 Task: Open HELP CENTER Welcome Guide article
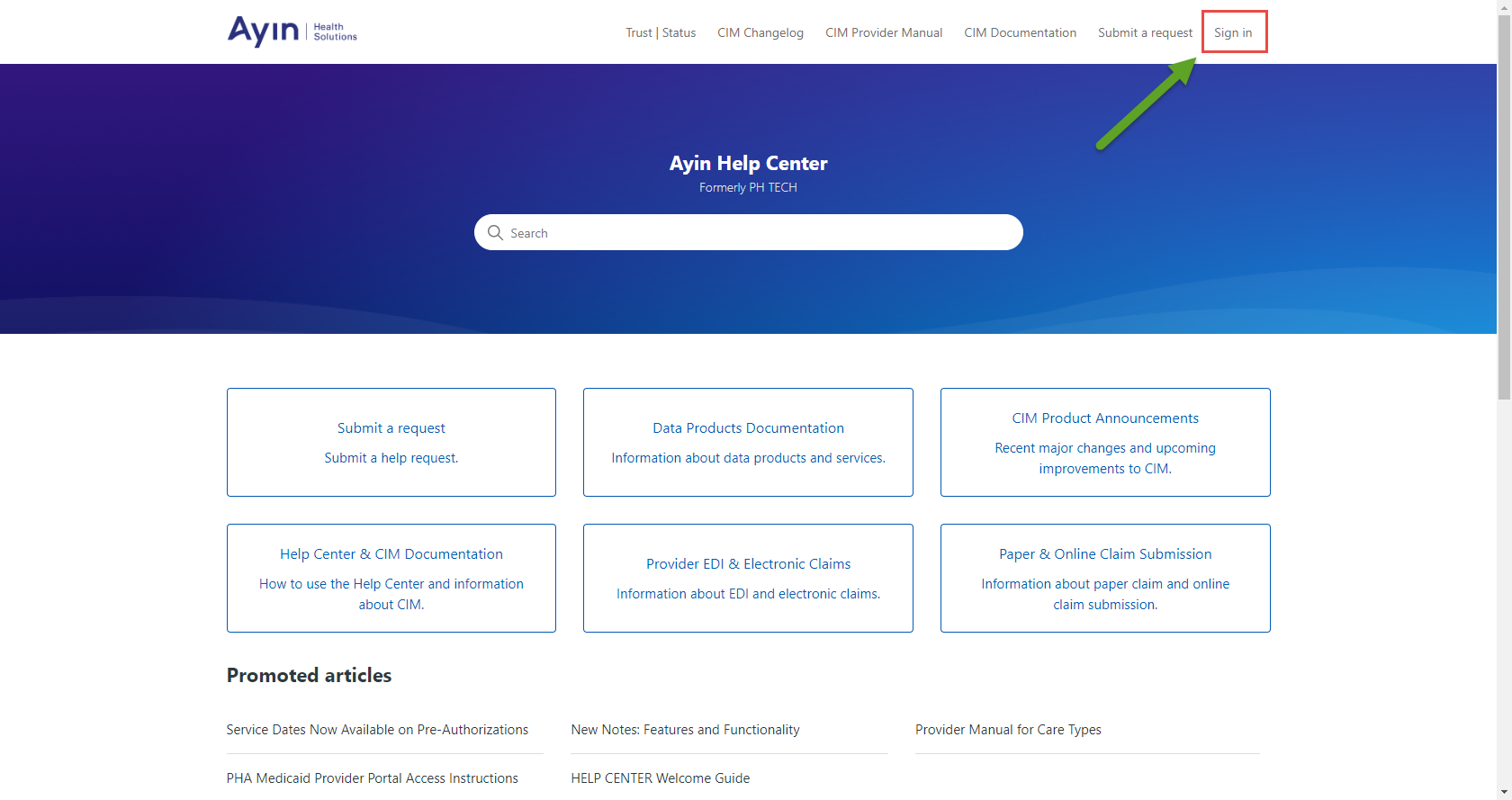click(x=660, y=778)
